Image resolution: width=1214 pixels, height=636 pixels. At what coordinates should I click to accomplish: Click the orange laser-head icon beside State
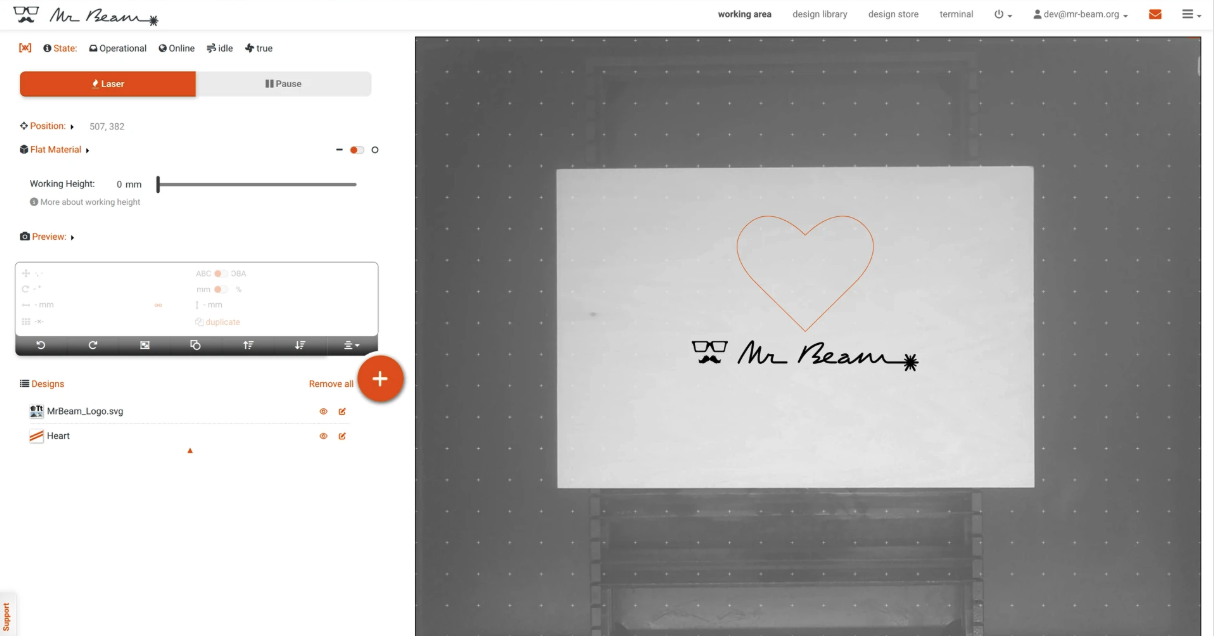tap(25, 48)
